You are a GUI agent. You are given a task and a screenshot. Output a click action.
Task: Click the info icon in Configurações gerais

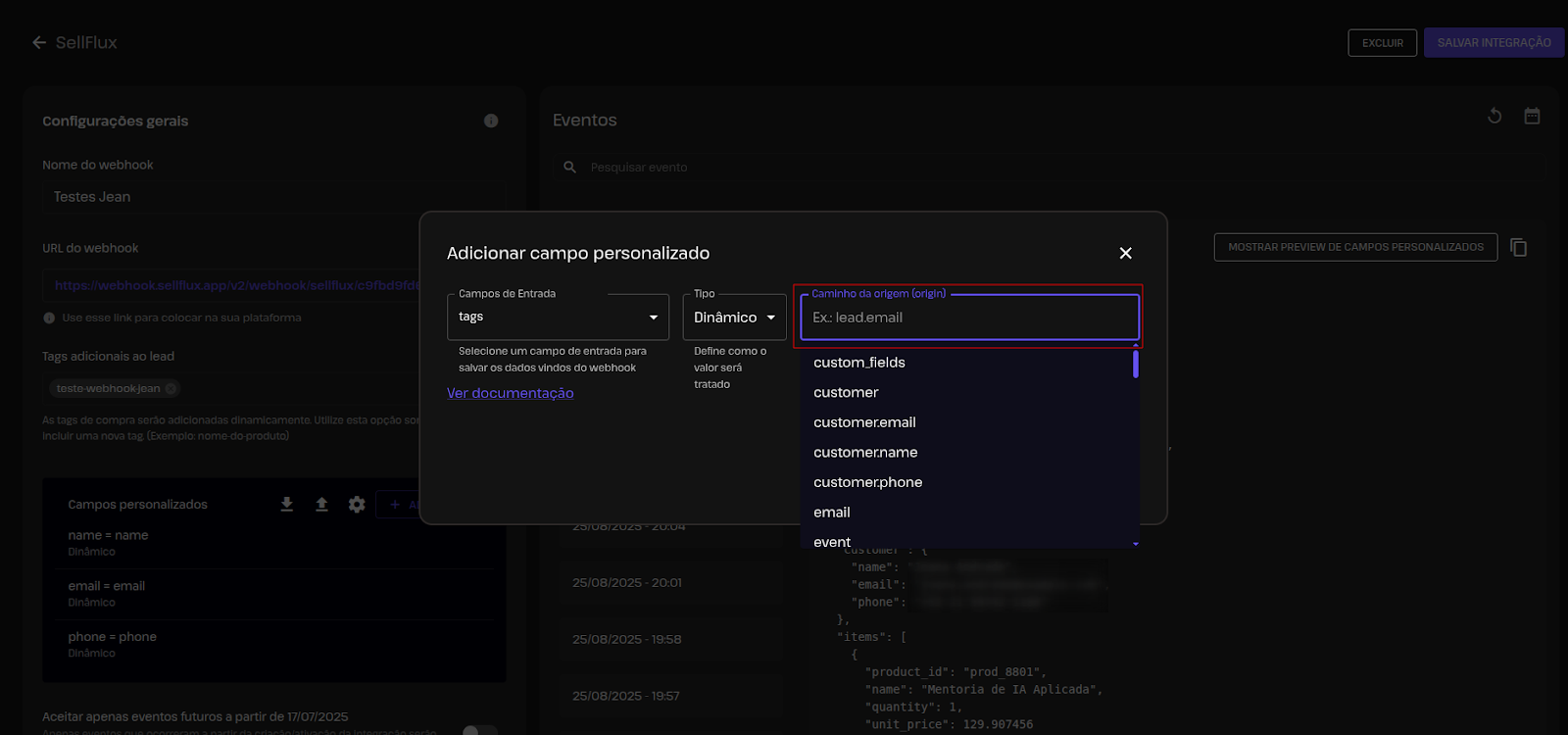pos(491,121)
